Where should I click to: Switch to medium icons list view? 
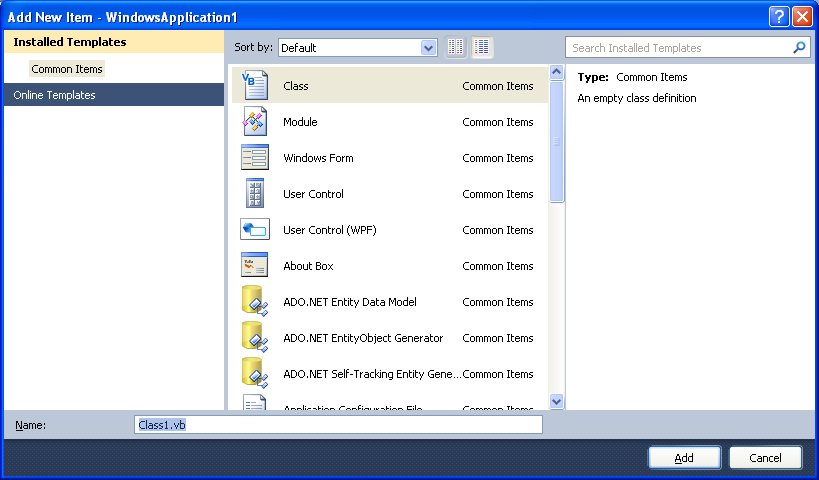coord(482,48)
